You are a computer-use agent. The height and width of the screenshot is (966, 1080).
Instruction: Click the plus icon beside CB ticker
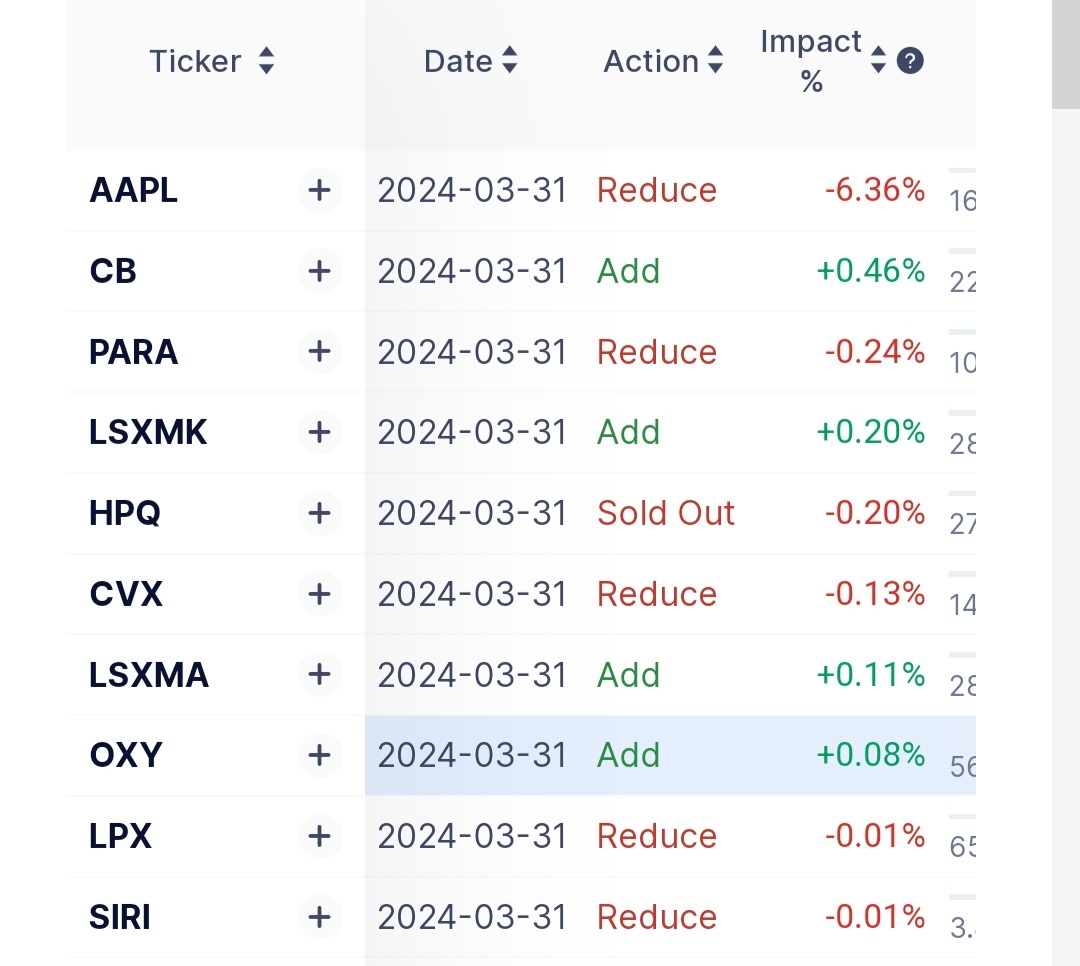tap(320, 271)
